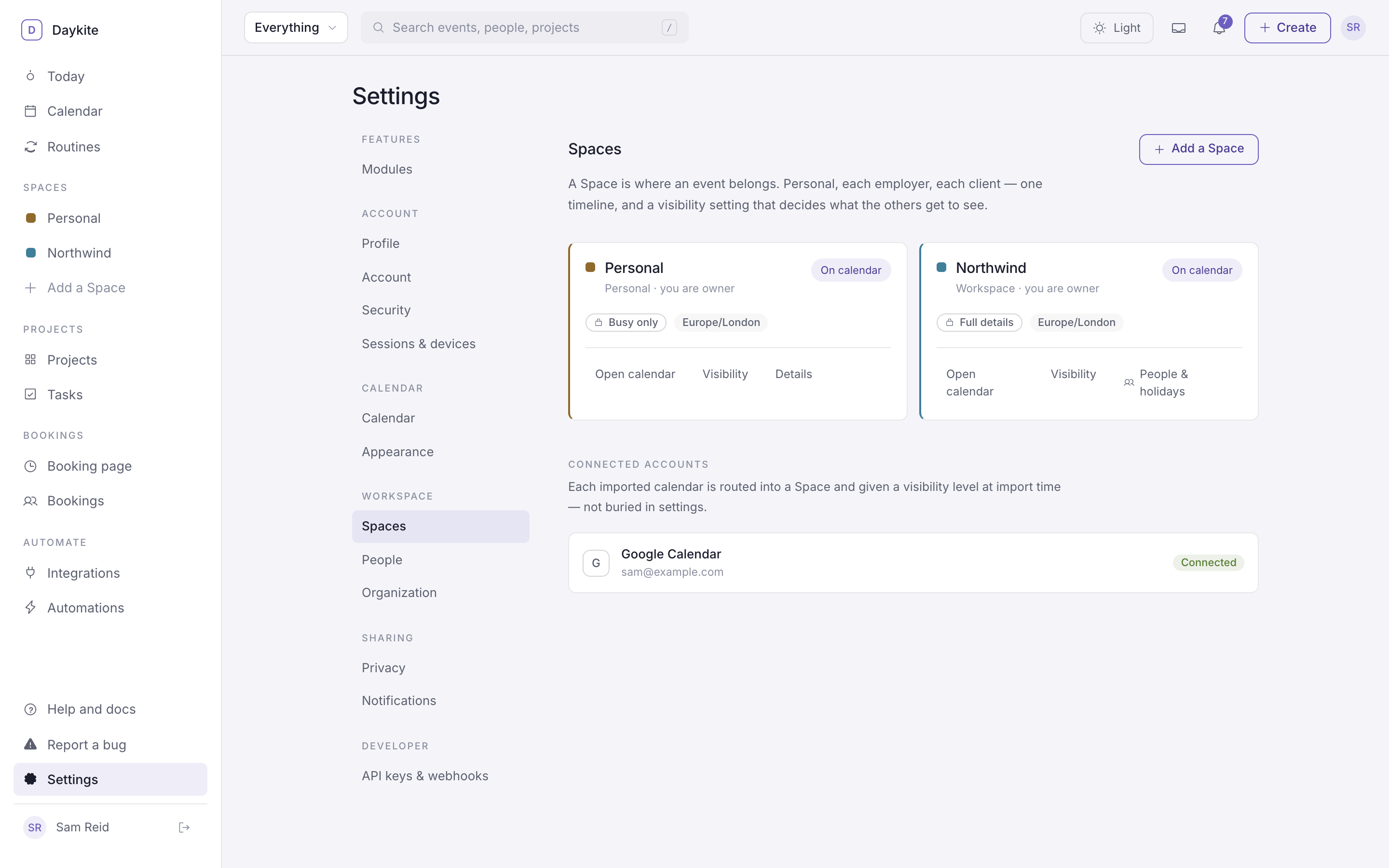Click Details on the Personal card
1389x868 pixels.
793,374
